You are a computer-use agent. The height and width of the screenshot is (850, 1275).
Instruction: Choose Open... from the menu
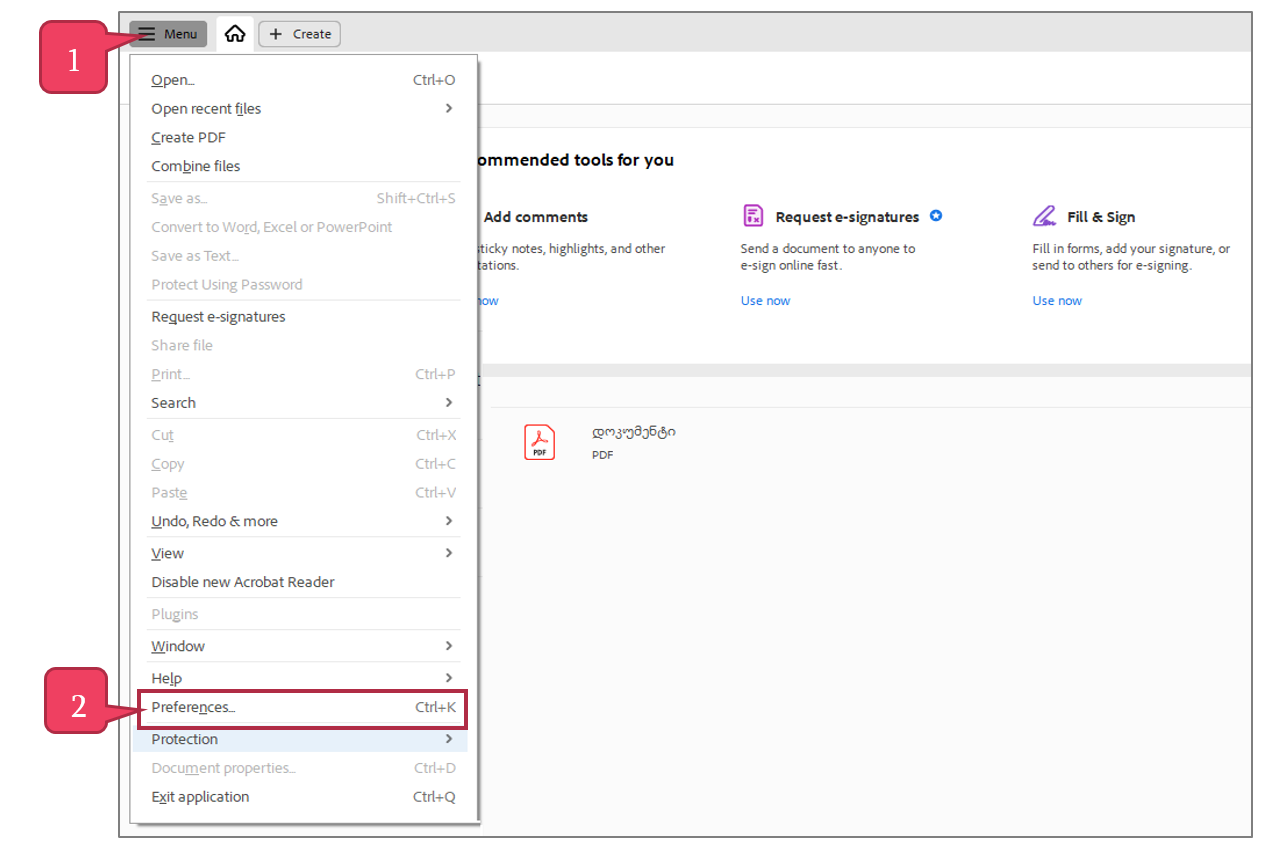tap(303, 80)
